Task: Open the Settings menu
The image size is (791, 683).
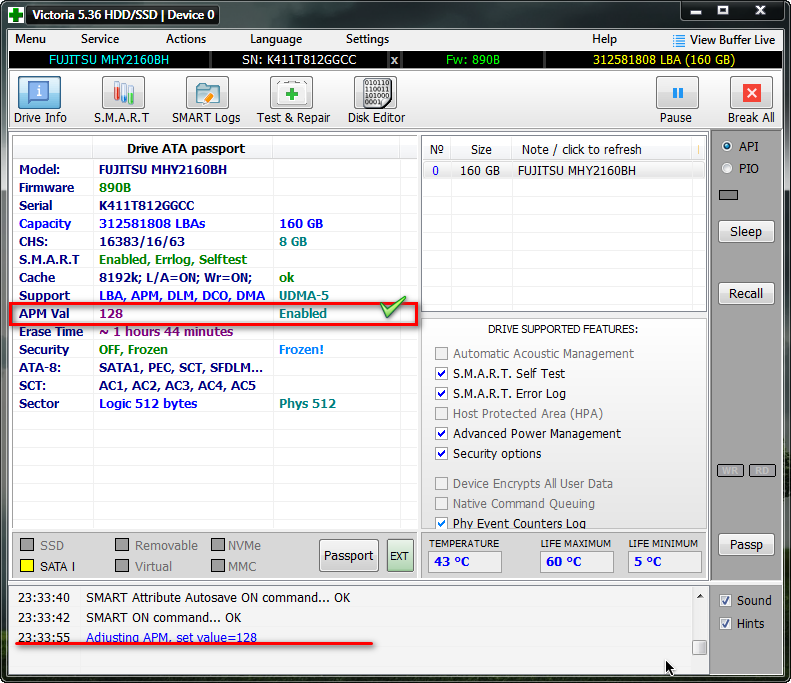Action: pyautogui.click(x=367, y=39)
